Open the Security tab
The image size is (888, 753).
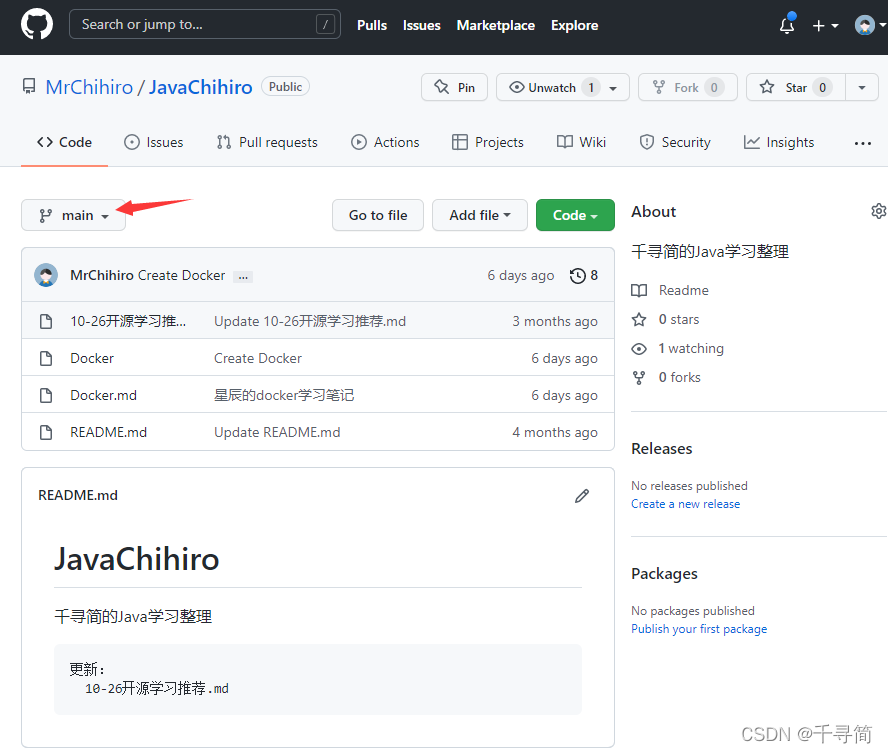[x=674, y=142]
